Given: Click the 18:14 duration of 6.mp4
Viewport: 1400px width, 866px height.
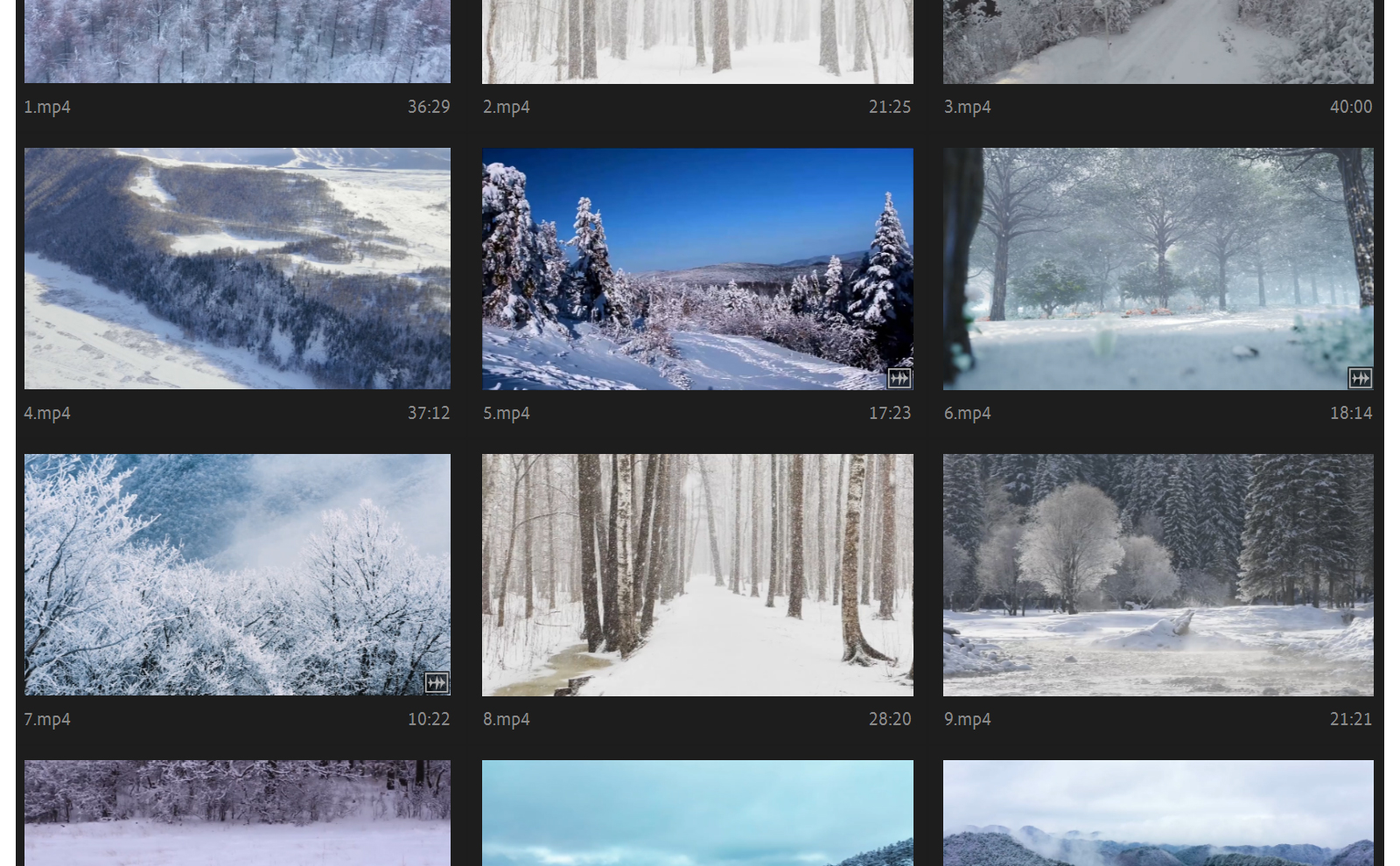Looking at the screenshot, I should pos(1351,413).
